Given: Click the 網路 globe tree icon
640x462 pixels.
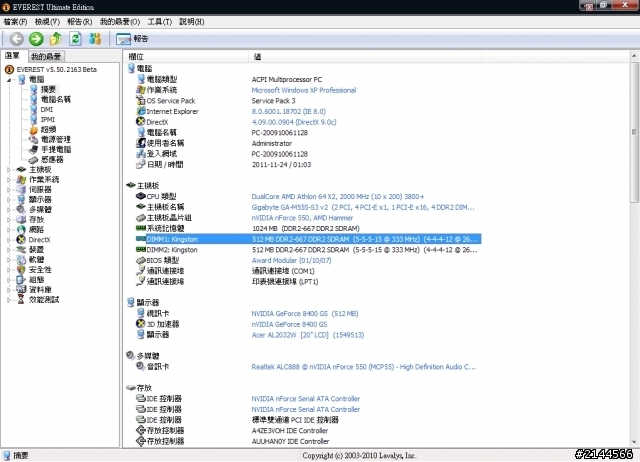Looking at the screenshot, I should point(21,230).
